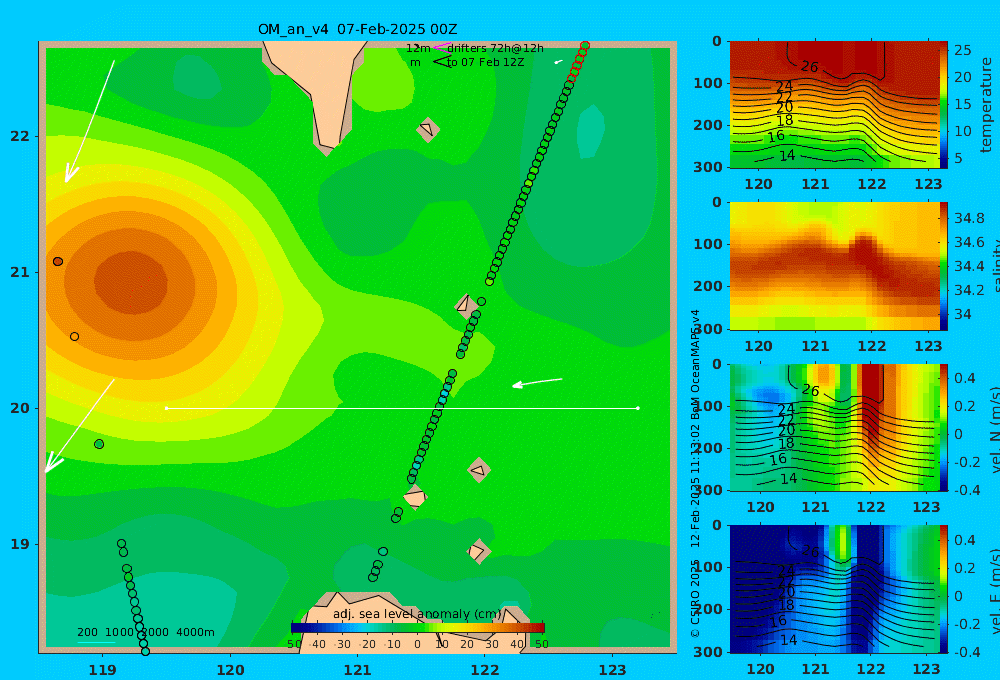Open the northward velocity section panel
The height and width of the screenshot is (680, 1000).
click(834, 427)
